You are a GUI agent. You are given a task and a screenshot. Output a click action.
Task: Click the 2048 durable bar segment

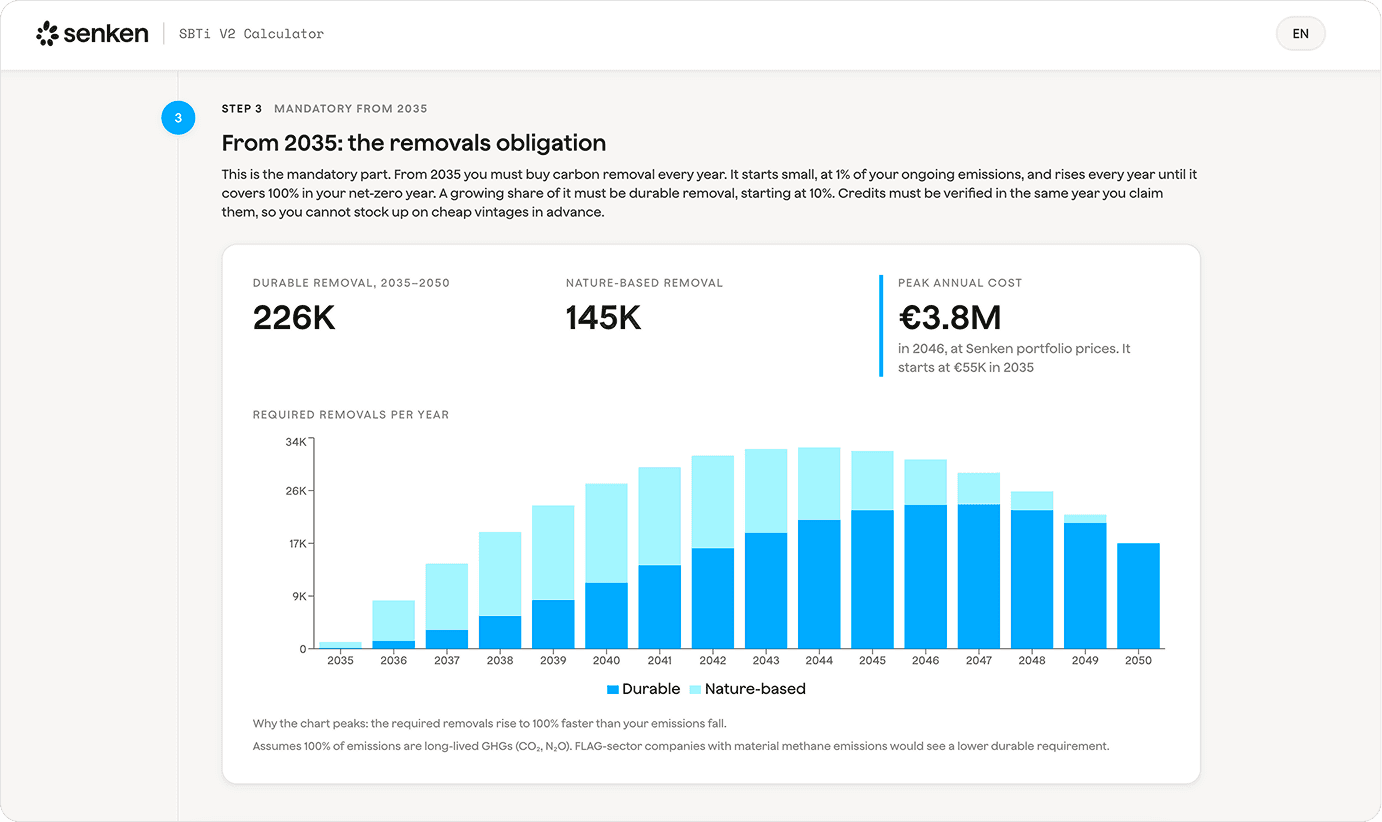pos(1032,580)
